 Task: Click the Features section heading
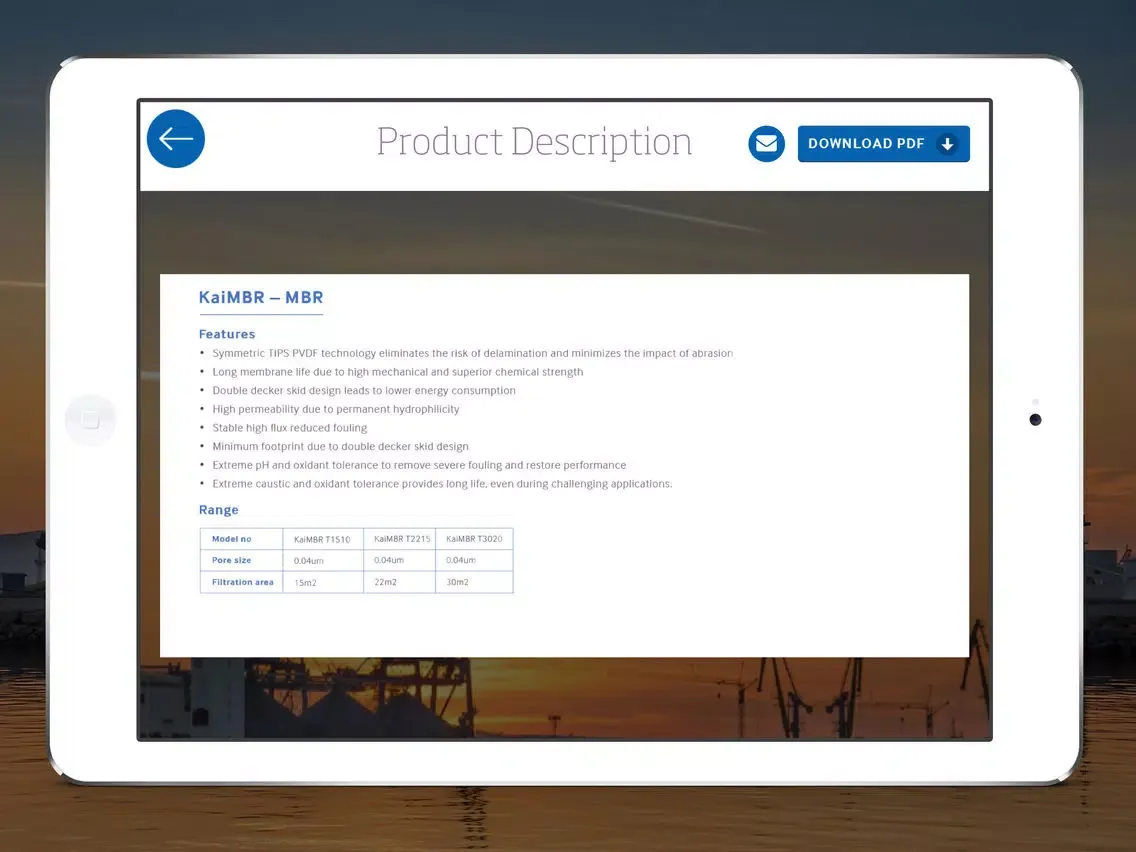(x=227, y=334)
